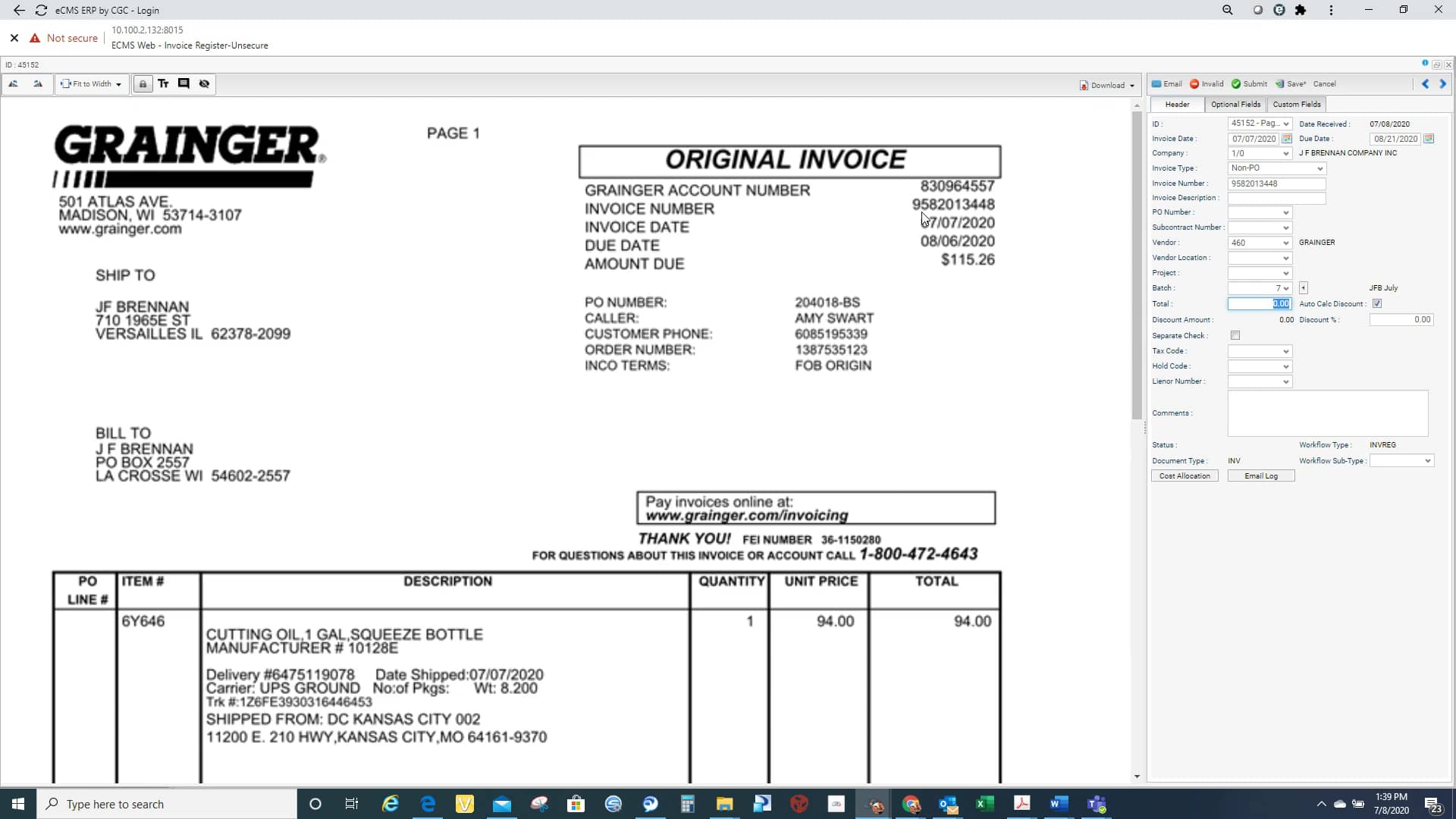Enable the Separate Check checkbox

click(1235, 335)
